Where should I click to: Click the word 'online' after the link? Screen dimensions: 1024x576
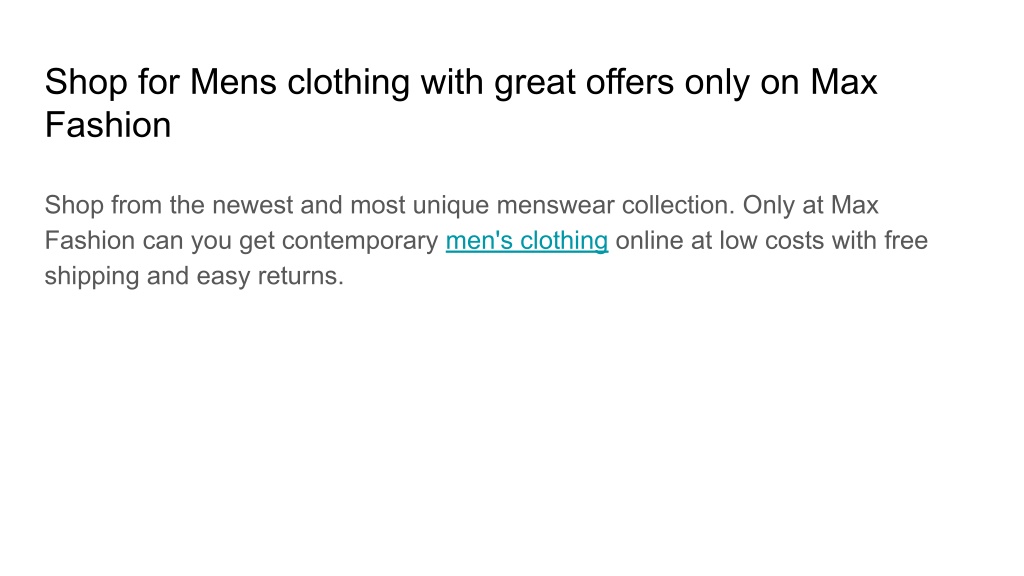point(649,240)
